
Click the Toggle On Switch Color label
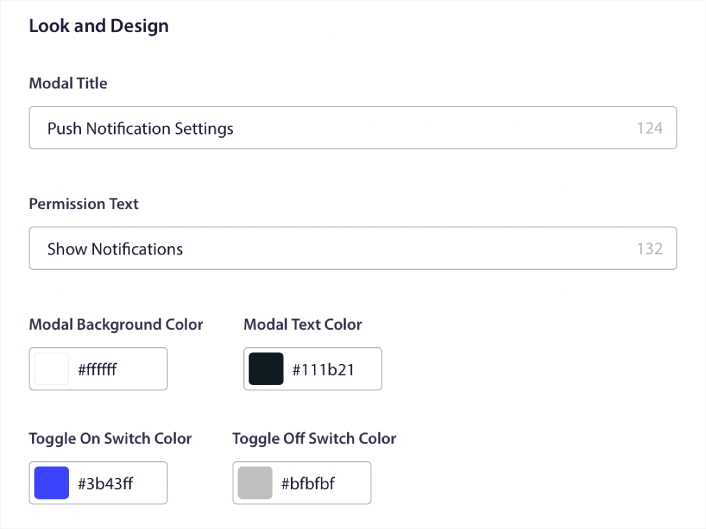coord(110,438)
